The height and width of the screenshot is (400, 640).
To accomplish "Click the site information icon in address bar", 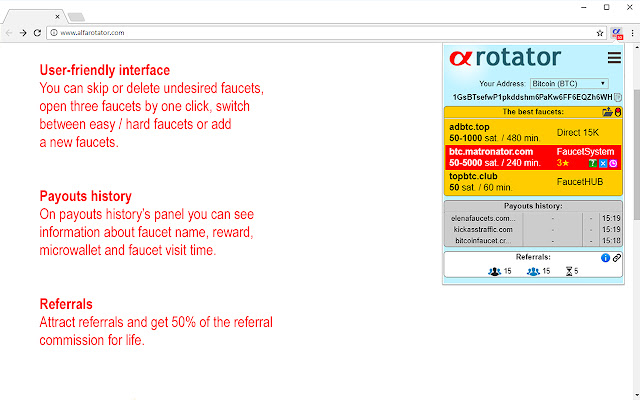I will (x=54, y=33).
